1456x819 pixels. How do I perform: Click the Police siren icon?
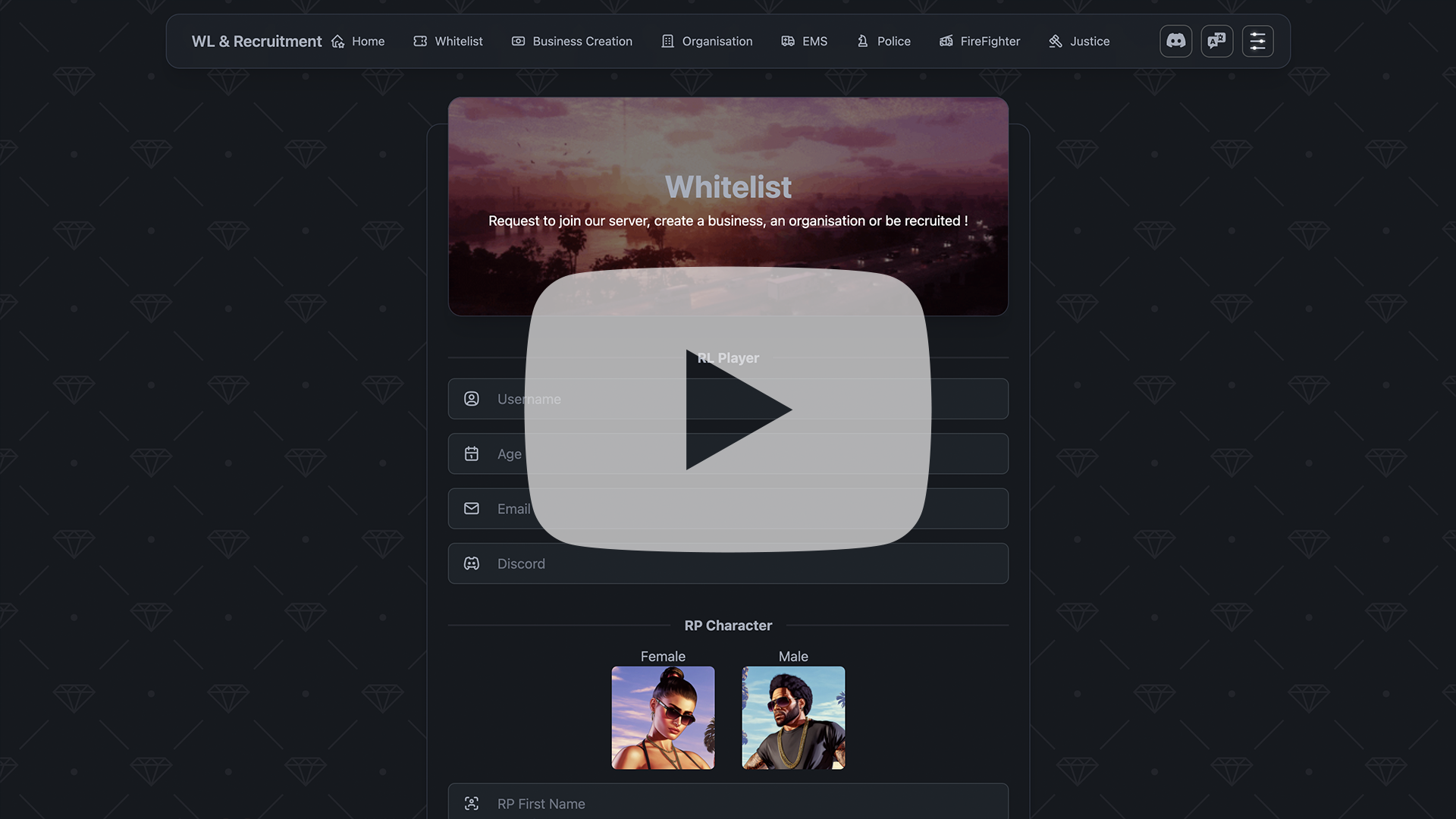(863, 41)
